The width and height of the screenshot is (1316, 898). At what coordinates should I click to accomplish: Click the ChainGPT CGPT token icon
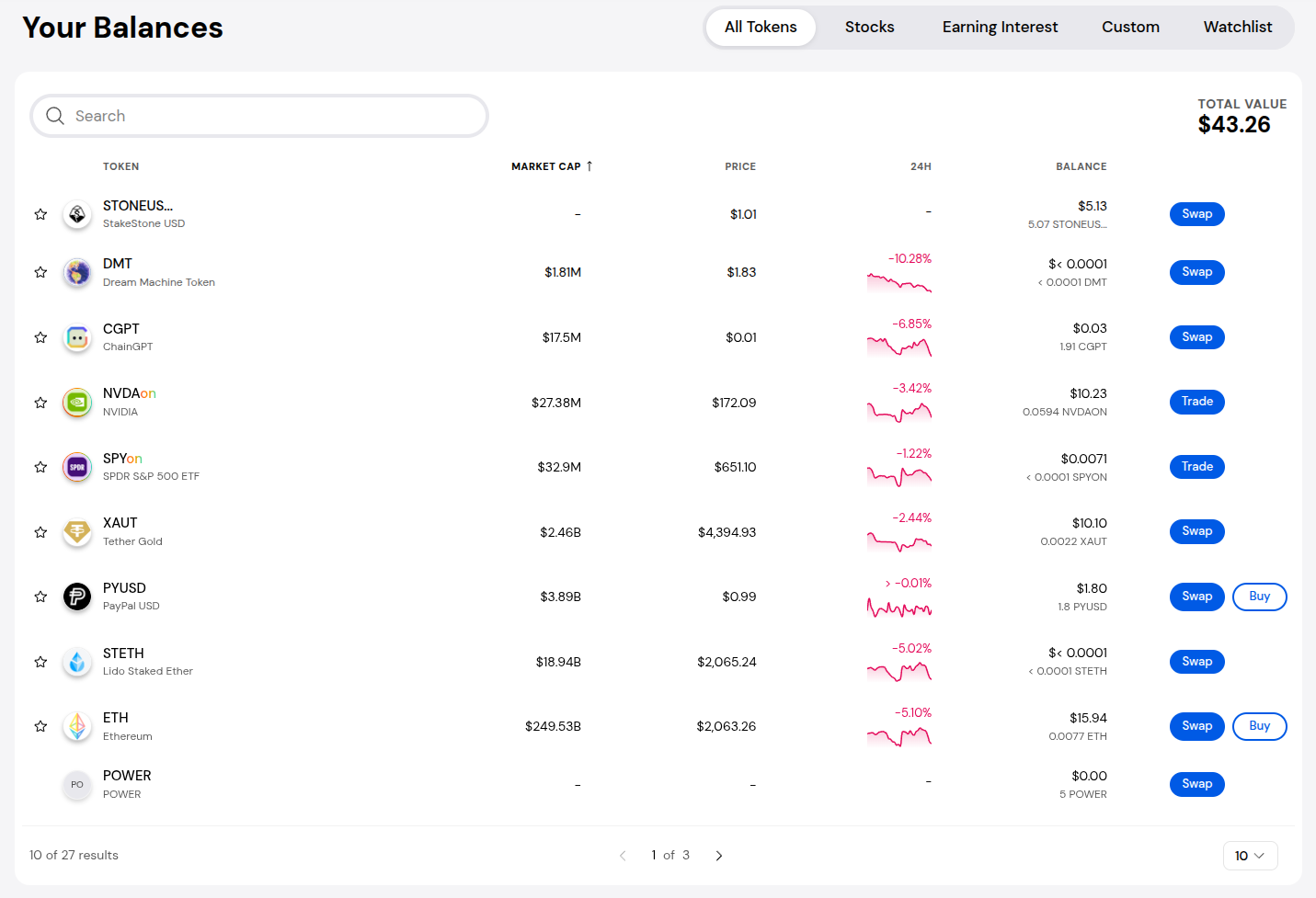(x=77, y=337)
